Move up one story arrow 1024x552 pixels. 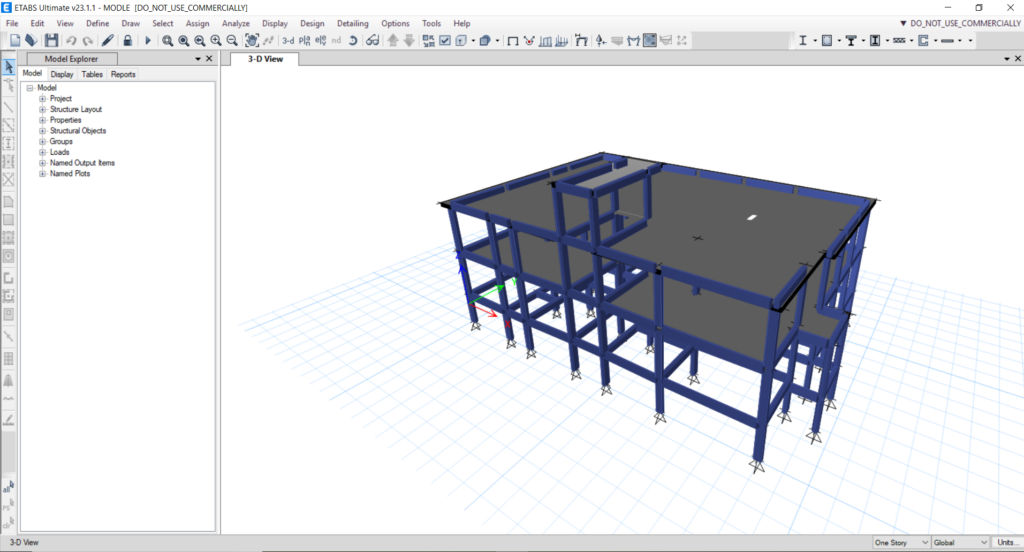[392, 41]
